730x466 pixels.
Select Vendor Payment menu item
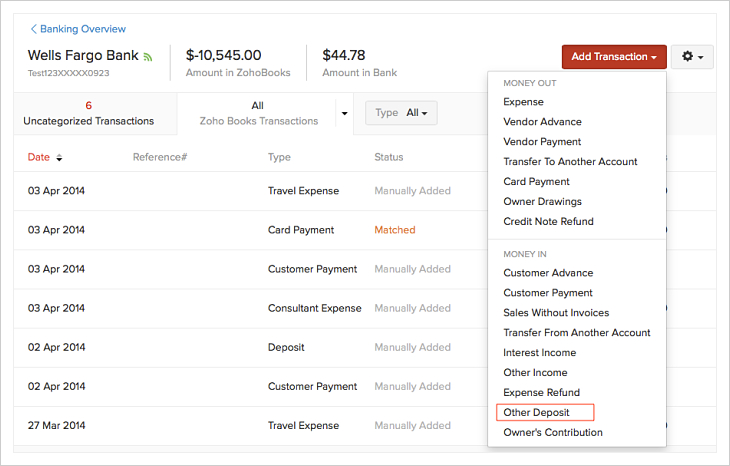(x=542, y=142)
